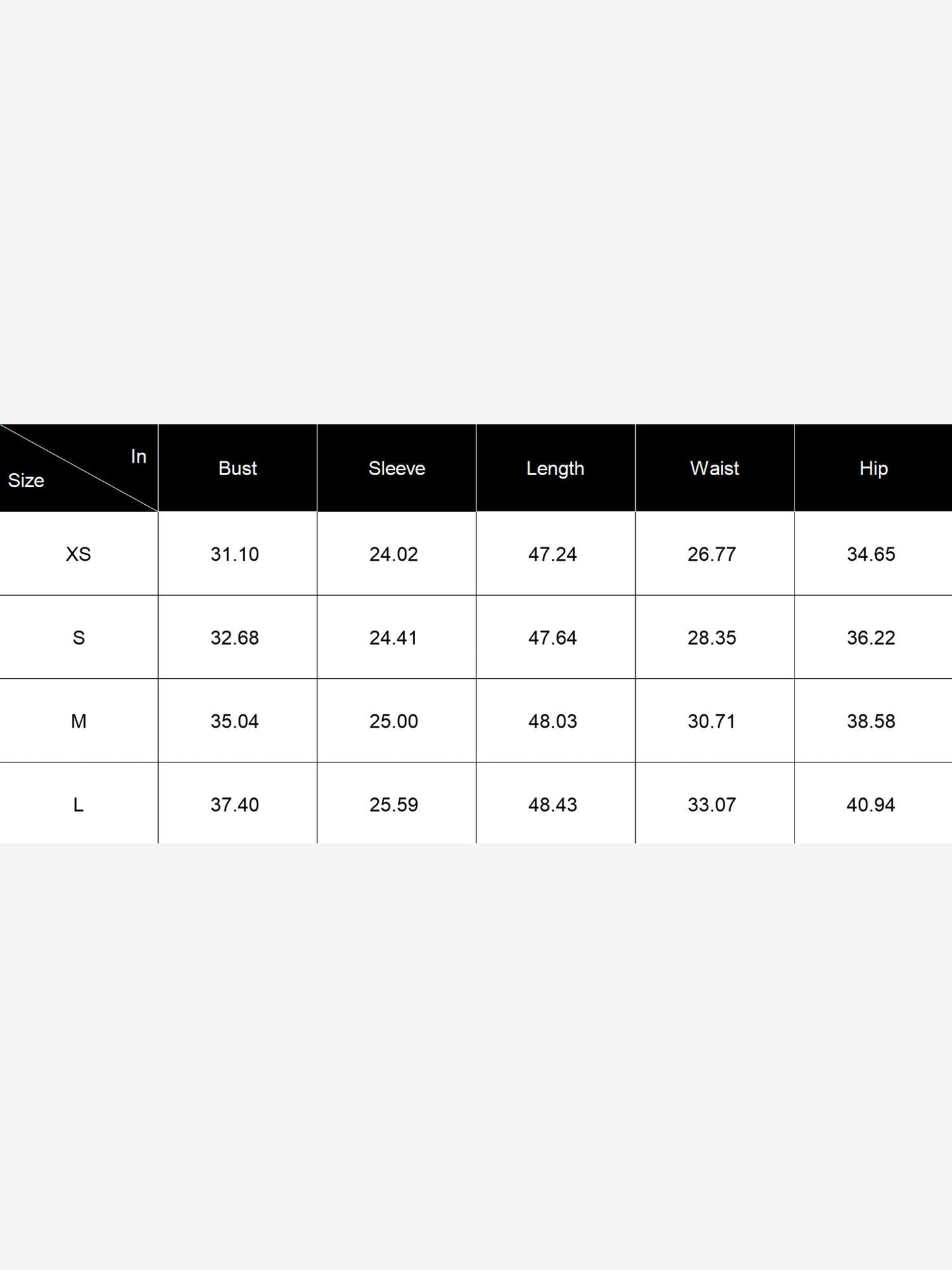Select the L waist value 33.07
The image size is (952, 1270).
click(x=712, y=805)
